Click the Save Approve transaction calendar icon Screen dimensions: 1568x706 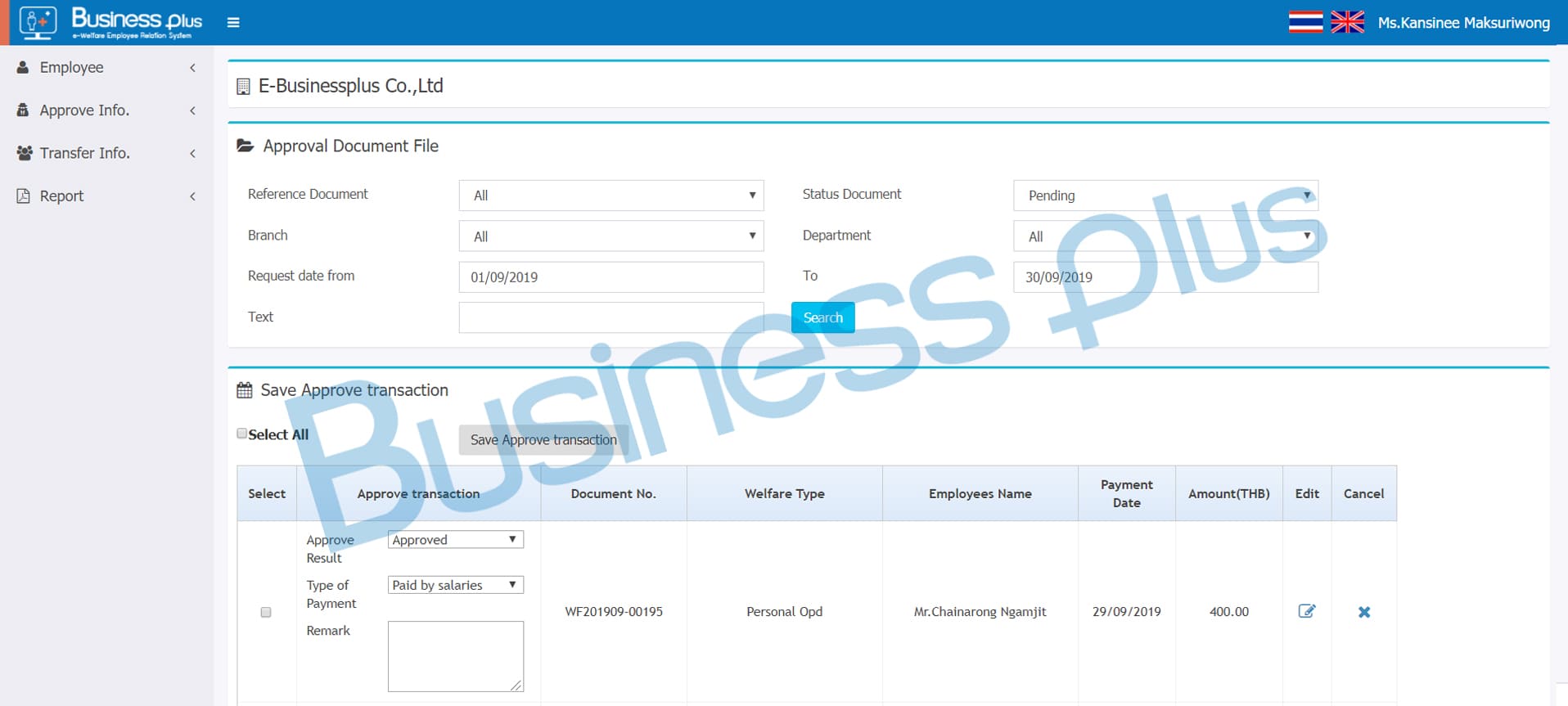[244, 390]
